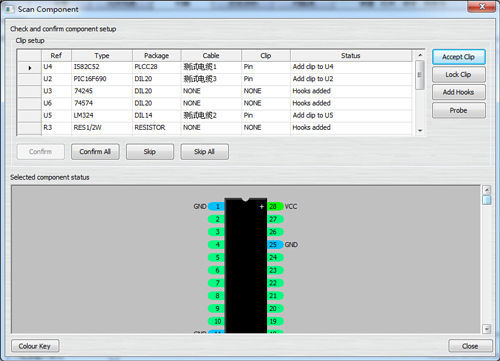The image size is (500, 361).
Task: Click the LM324 type cell
Action: 102,115
